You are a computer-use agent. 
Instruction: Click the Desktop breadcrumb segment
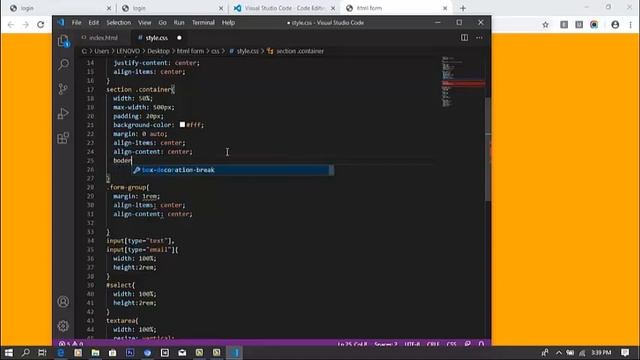coord(158,51)
